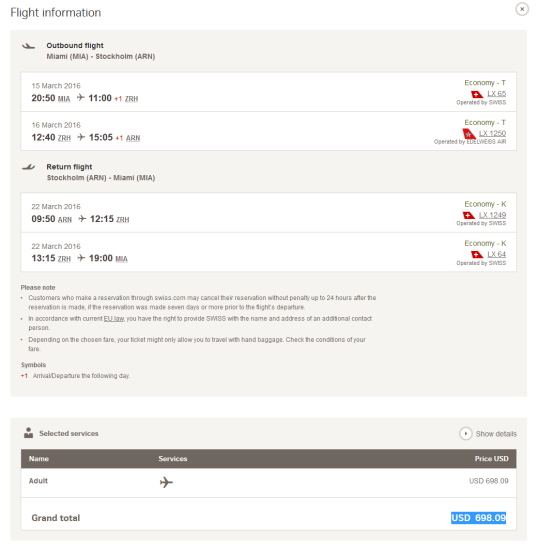Click the return flight landing plane icon
Viewport: 537px width, 550px height.
28,167
